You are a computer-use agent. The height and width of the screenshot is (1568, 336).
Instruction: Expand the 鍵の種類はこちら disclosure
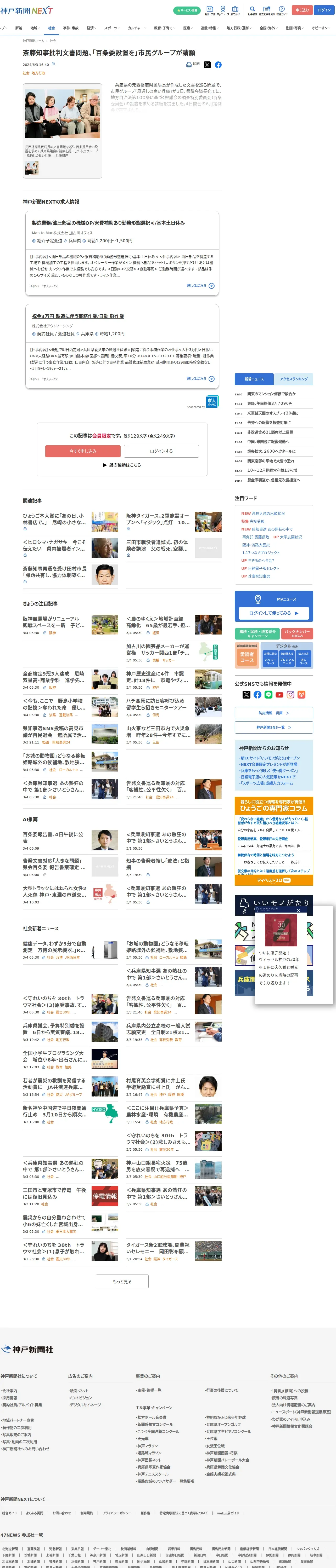122,465
